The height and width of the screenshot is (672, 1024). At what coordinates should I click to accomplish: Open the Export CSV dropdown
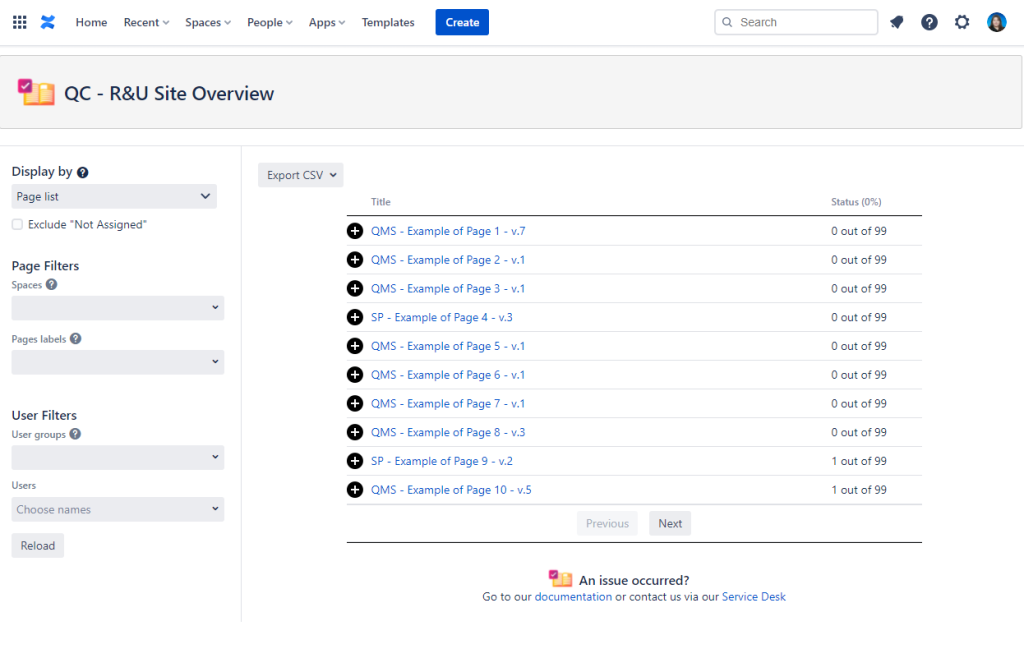click(x=300, y=175)
